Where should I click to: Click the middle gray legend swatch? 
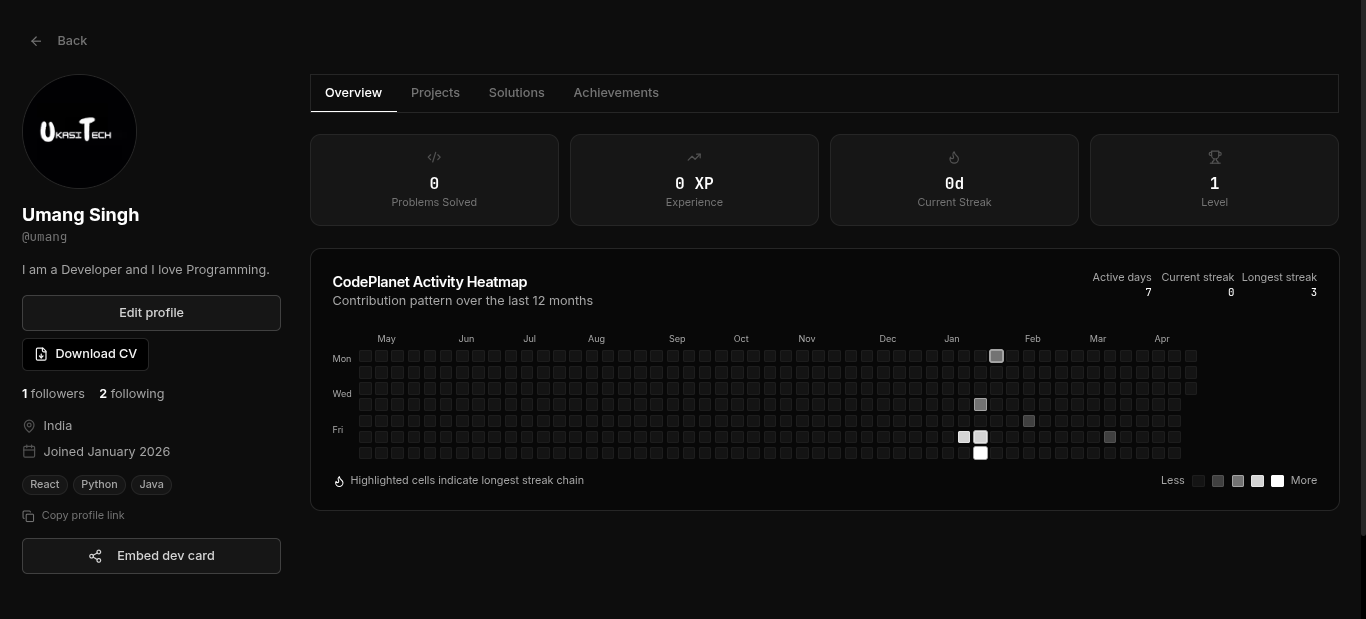1238,481
